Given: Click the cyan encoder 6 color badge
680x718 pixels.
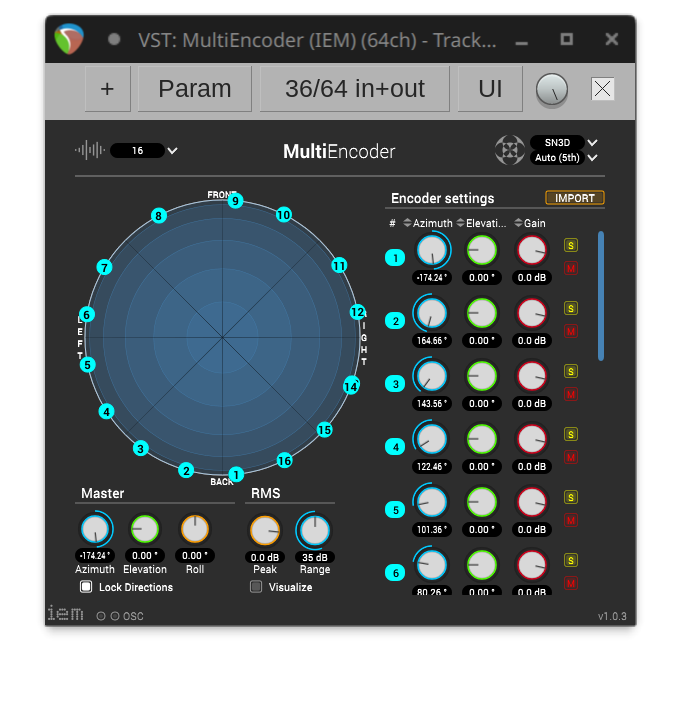Looking at the screenshot, I should 395,573.
